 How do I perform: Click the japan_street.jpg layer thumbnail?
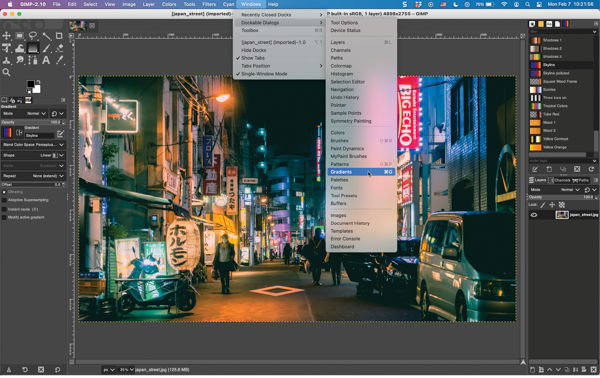tap(562, 215)
